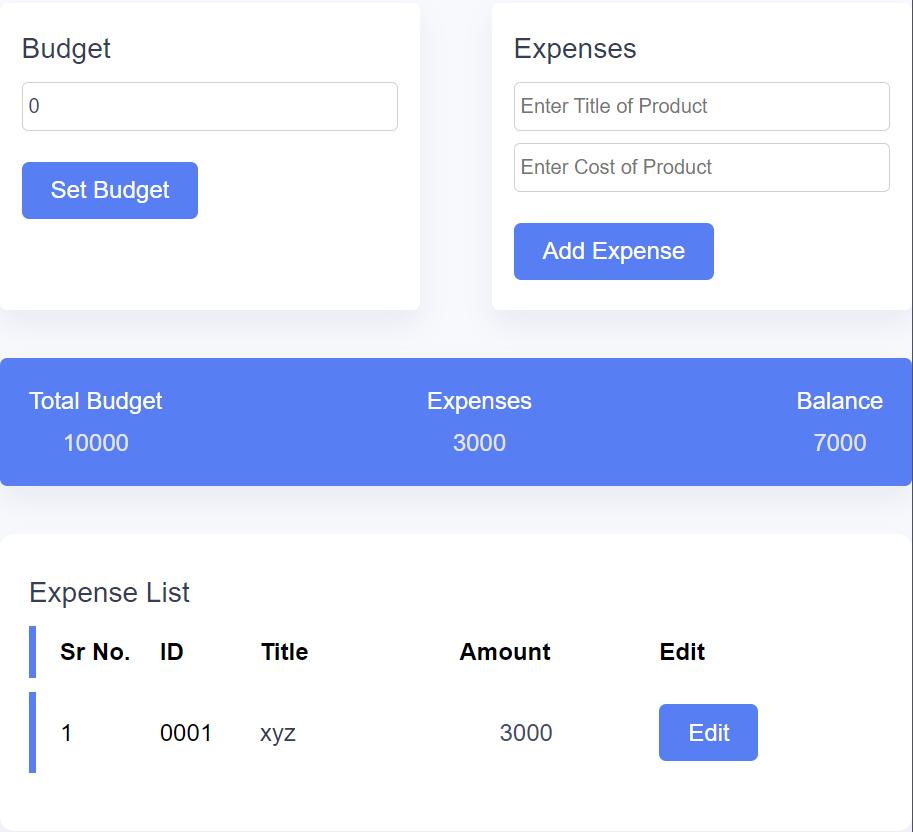Click the Total Budget label
This screenshot has height=832, width=913.
(x=96, y=401)
